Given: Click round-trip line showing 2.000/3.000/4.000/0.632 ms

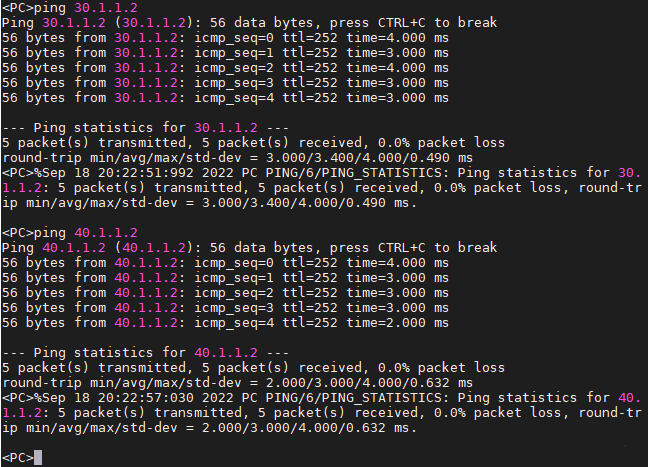Looking at the screenshot, I should coord(237,383).
